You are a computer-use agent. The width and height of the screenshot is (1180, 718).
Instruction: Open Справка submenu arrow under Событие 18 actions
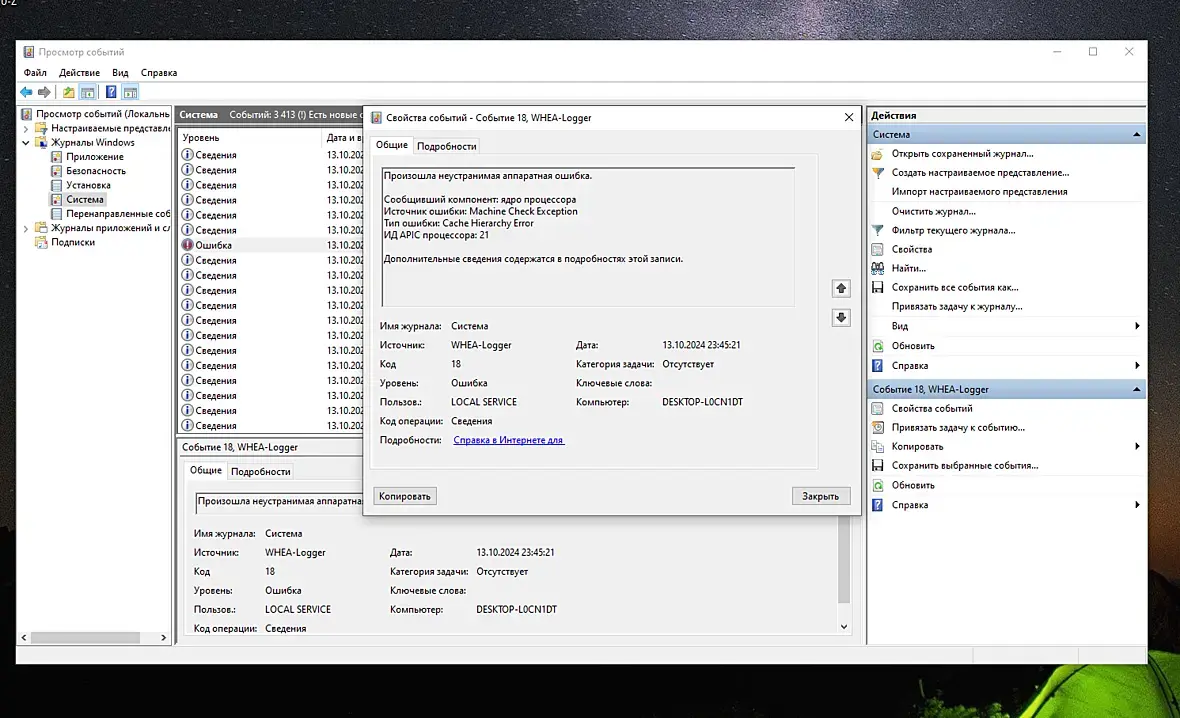coord(1137,505)
